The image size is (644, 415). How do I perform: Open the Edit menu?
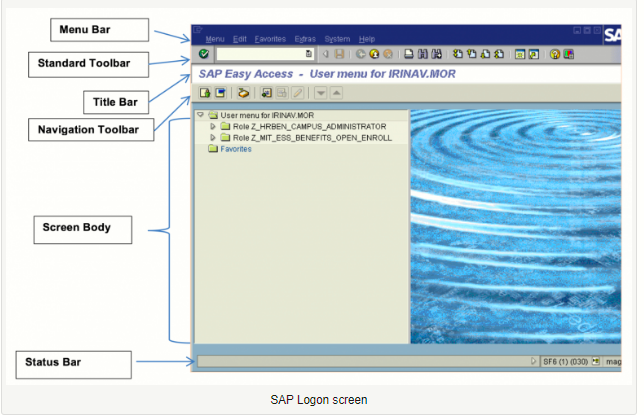[239, 39]
